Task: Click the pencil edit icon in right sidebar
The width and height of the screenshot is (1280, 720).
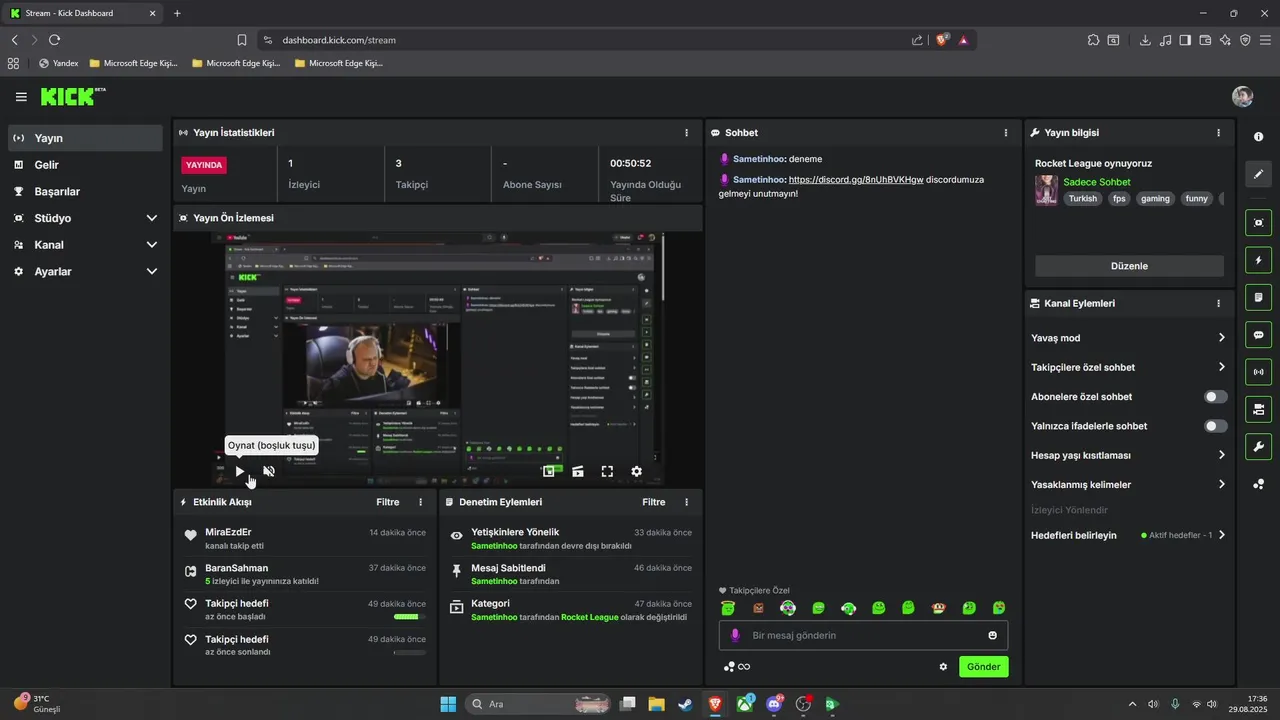Action: pyautogui.click(x=1259, y=174)
